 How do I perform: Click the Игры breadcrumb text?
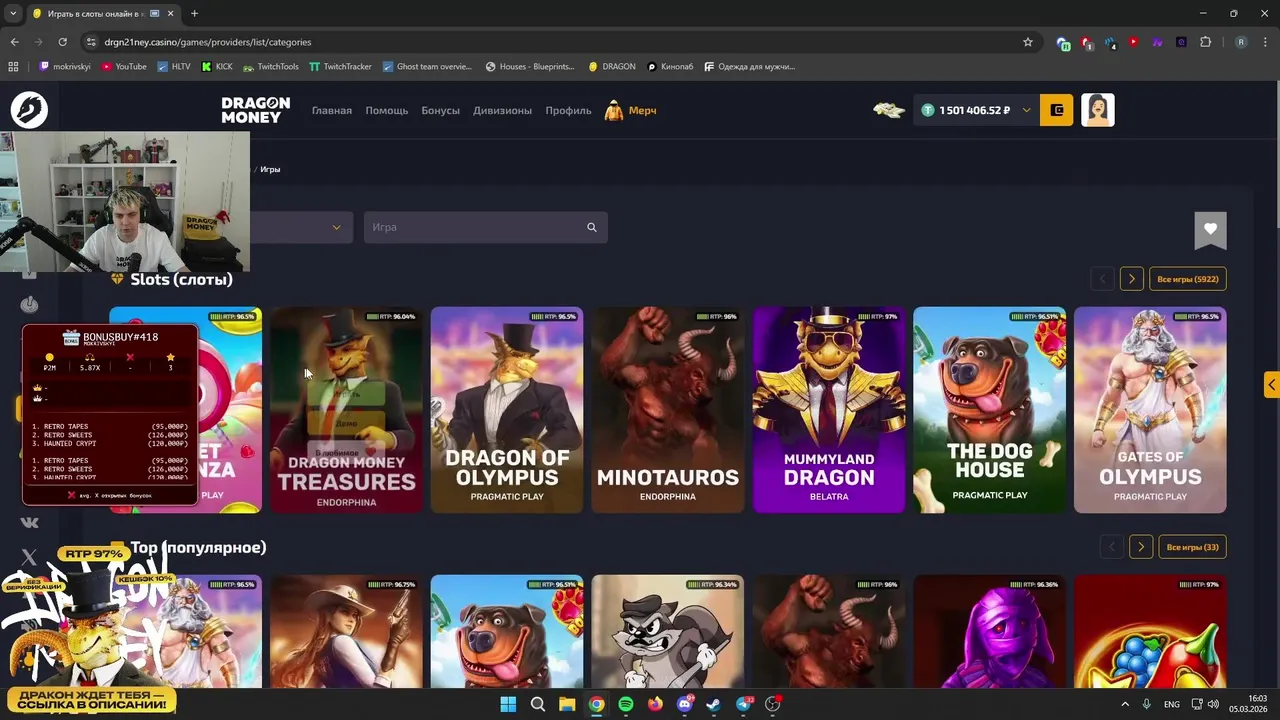(270, 169)
